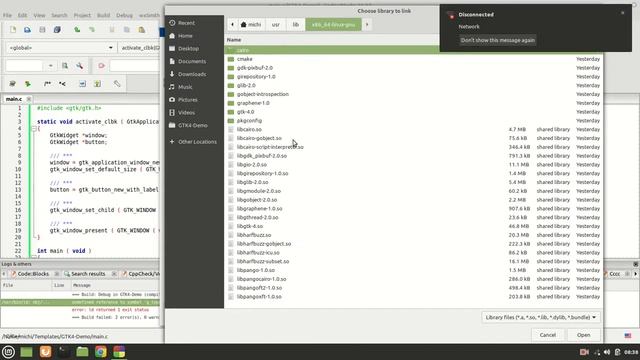Open the library file type filter dropdown

[540, 317]
